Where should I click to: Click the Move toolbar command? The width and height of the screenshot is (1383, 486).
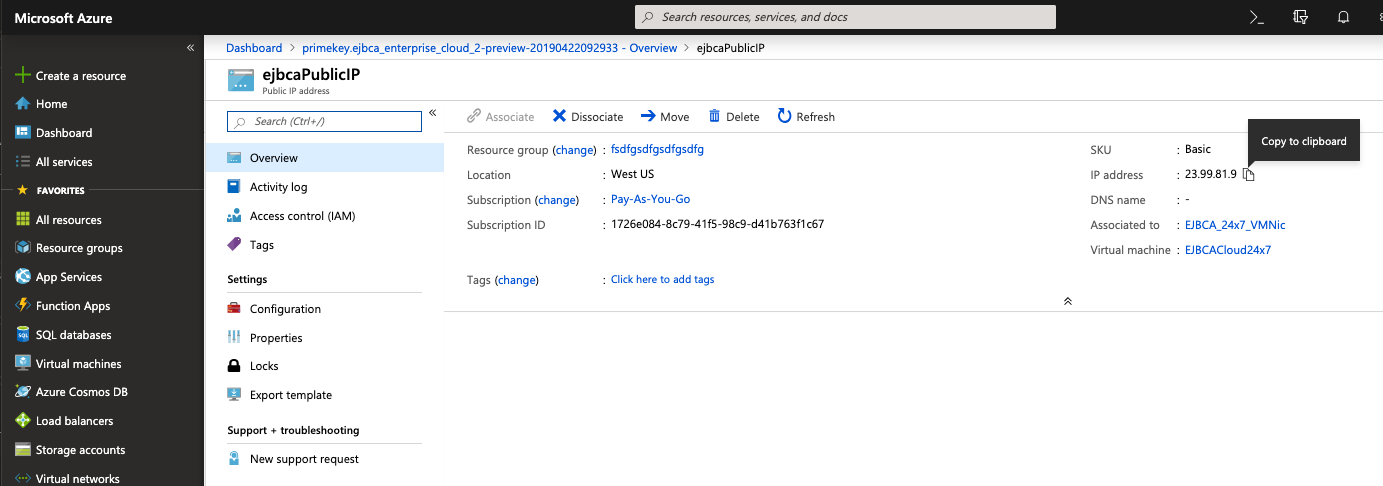pos(665,117)
